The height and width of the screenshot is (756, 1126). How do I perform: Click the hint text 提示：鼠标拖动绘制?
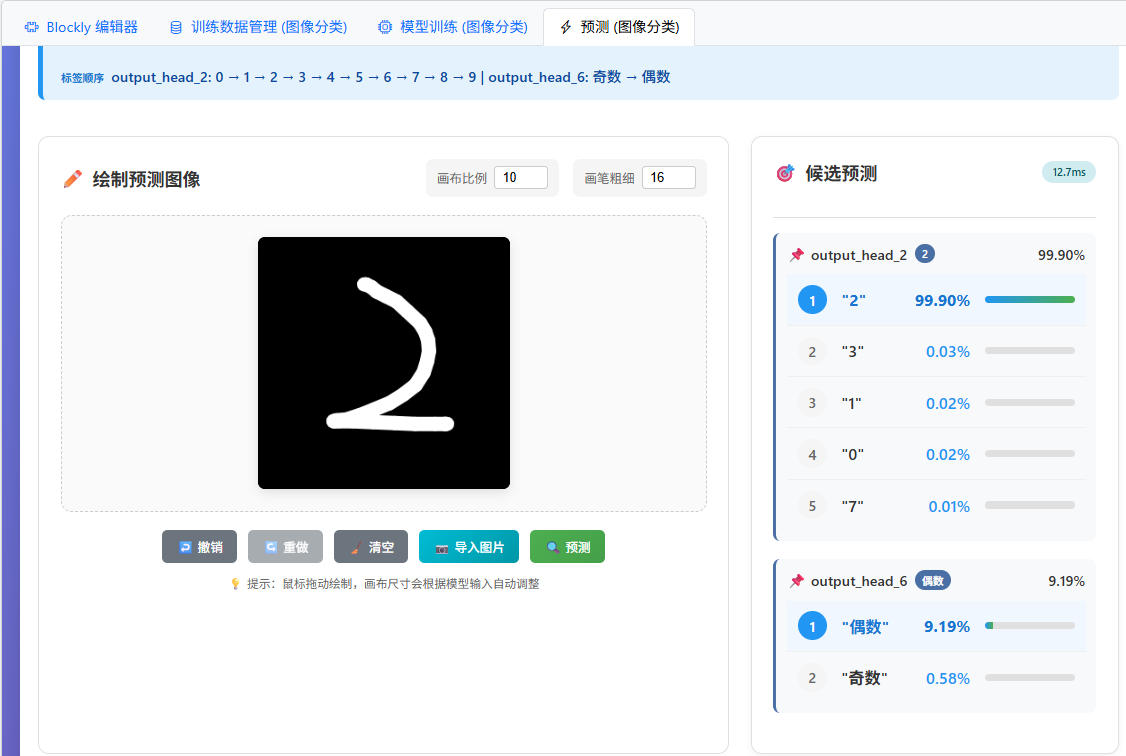coord(393,584)
